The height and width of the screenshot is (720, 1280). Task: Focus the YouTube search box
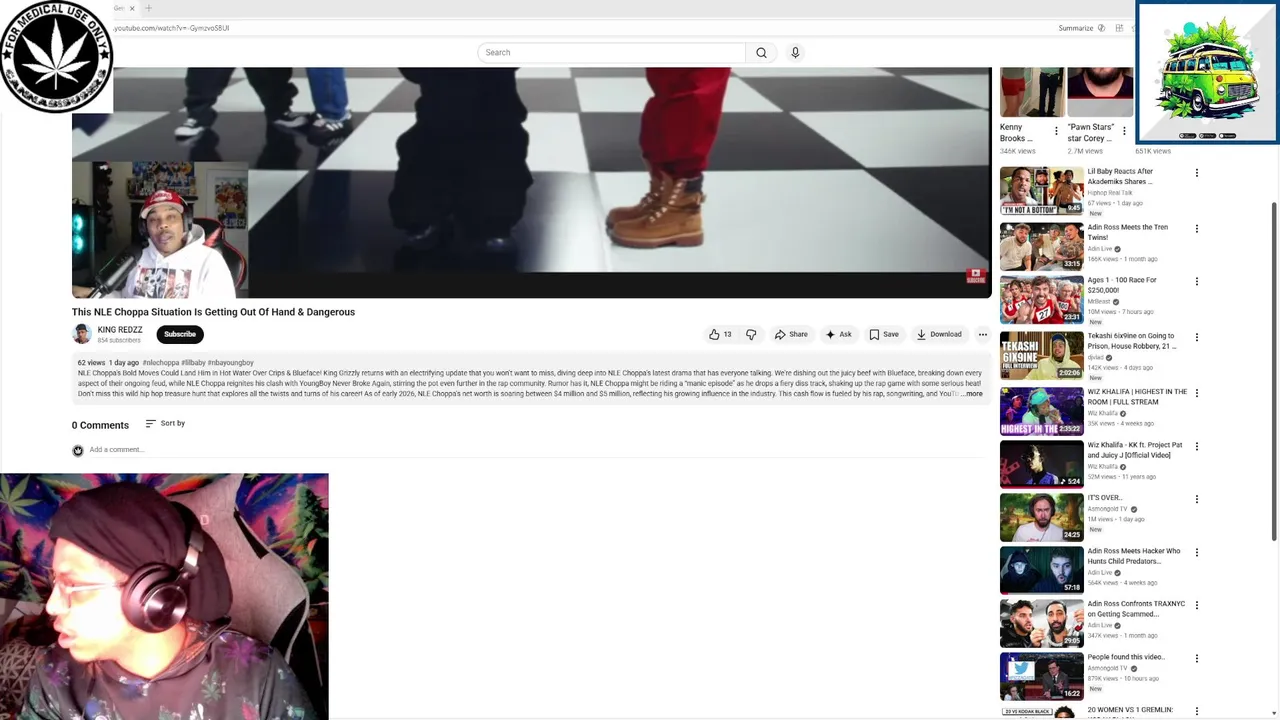pos(611,53)
